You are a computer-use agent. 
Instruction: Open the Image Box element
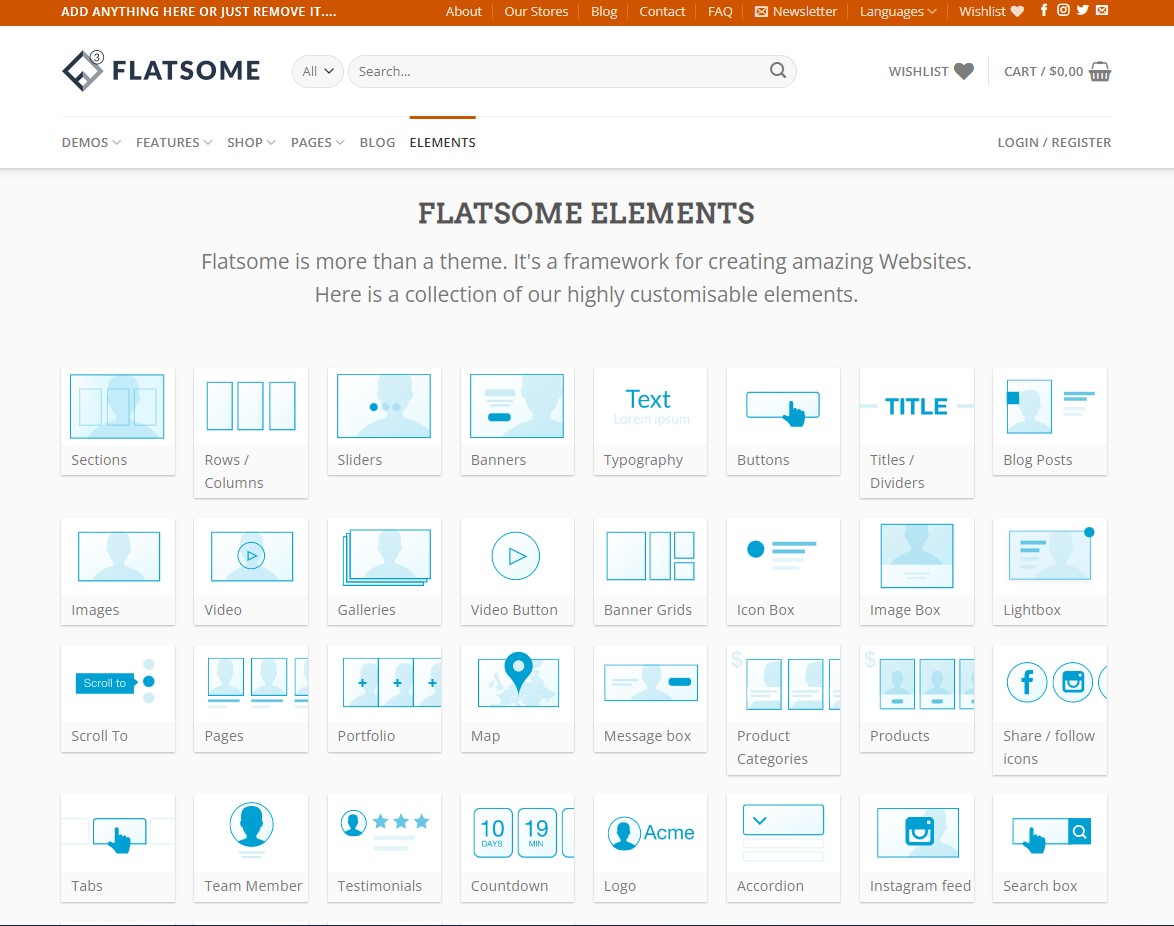point(916,571)
